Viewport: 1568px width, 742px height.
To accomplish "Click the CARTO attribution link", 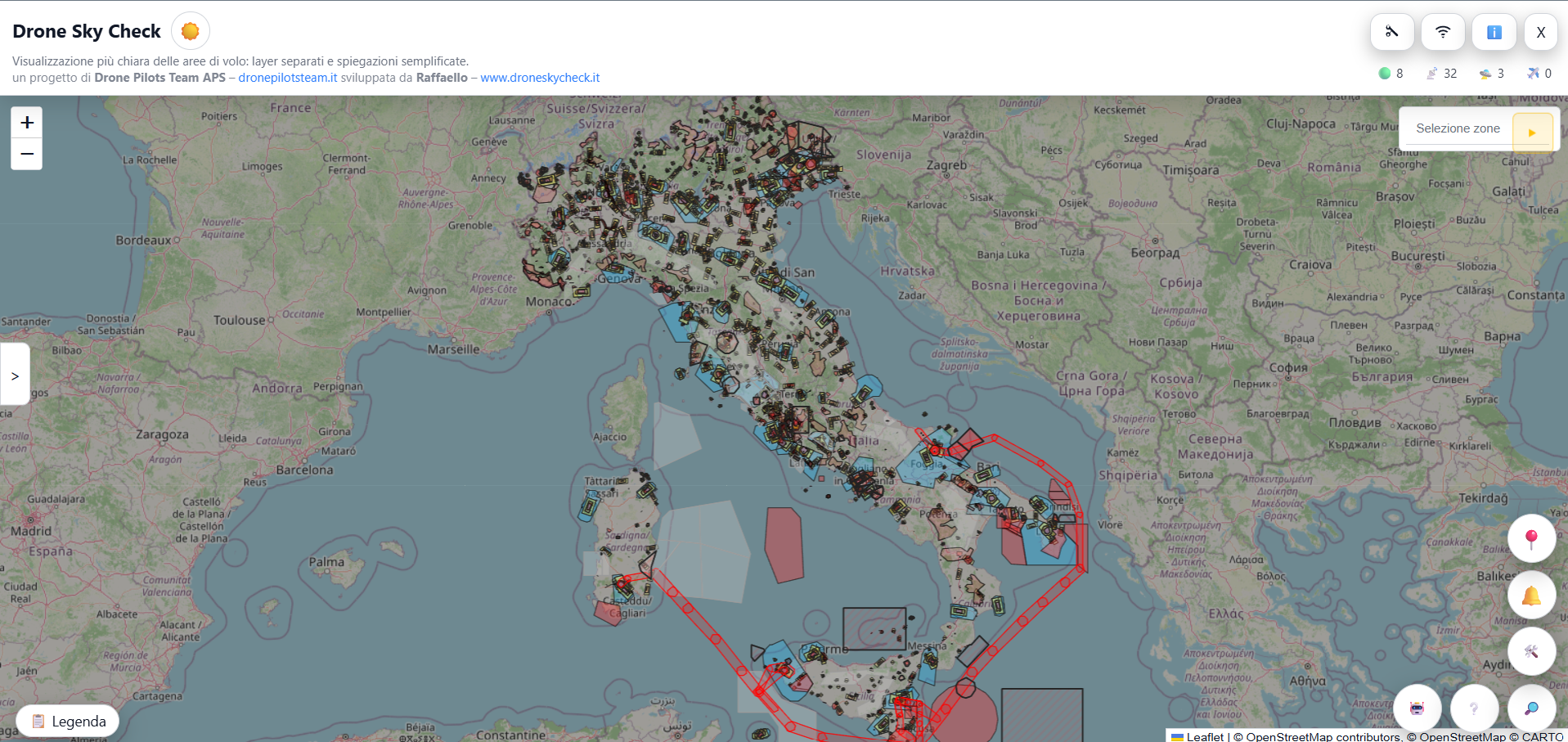I will point(1543,736).
